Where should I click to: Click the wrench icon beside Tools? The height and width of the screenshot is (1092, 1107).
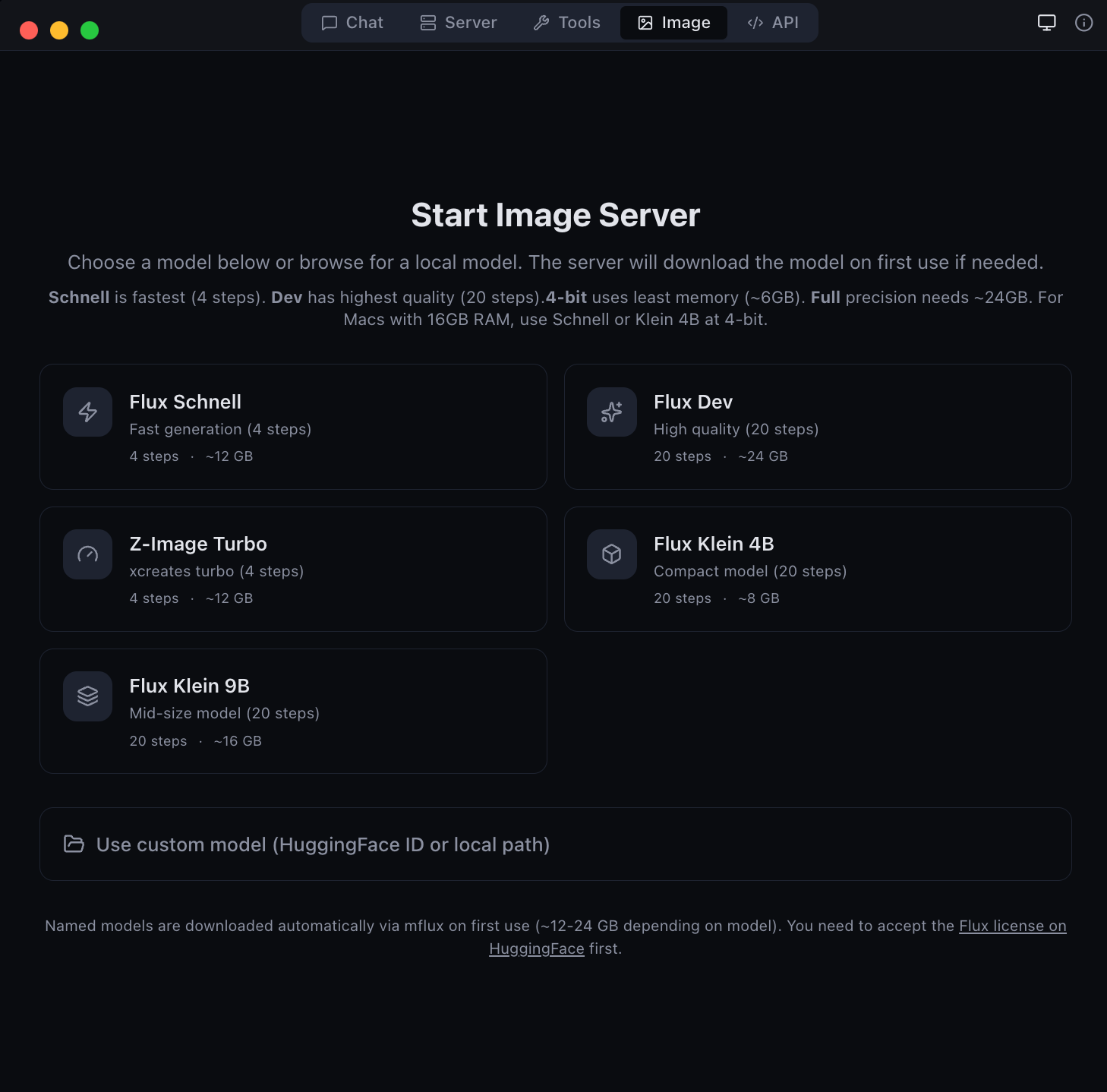(541, 22)
